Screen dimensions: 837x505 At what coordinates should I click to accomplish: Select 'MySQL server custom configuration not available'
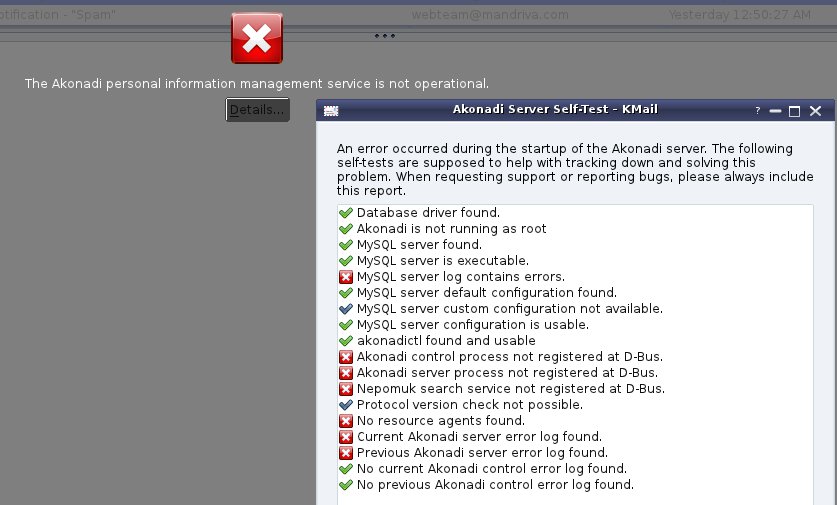pos(575,309)
